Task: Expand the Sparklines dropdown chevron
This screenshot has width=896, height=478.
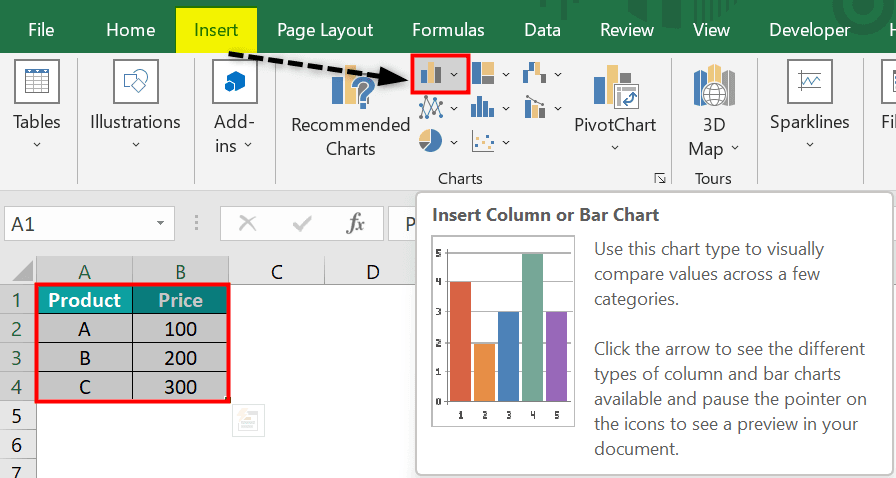Action: point(810,145)
